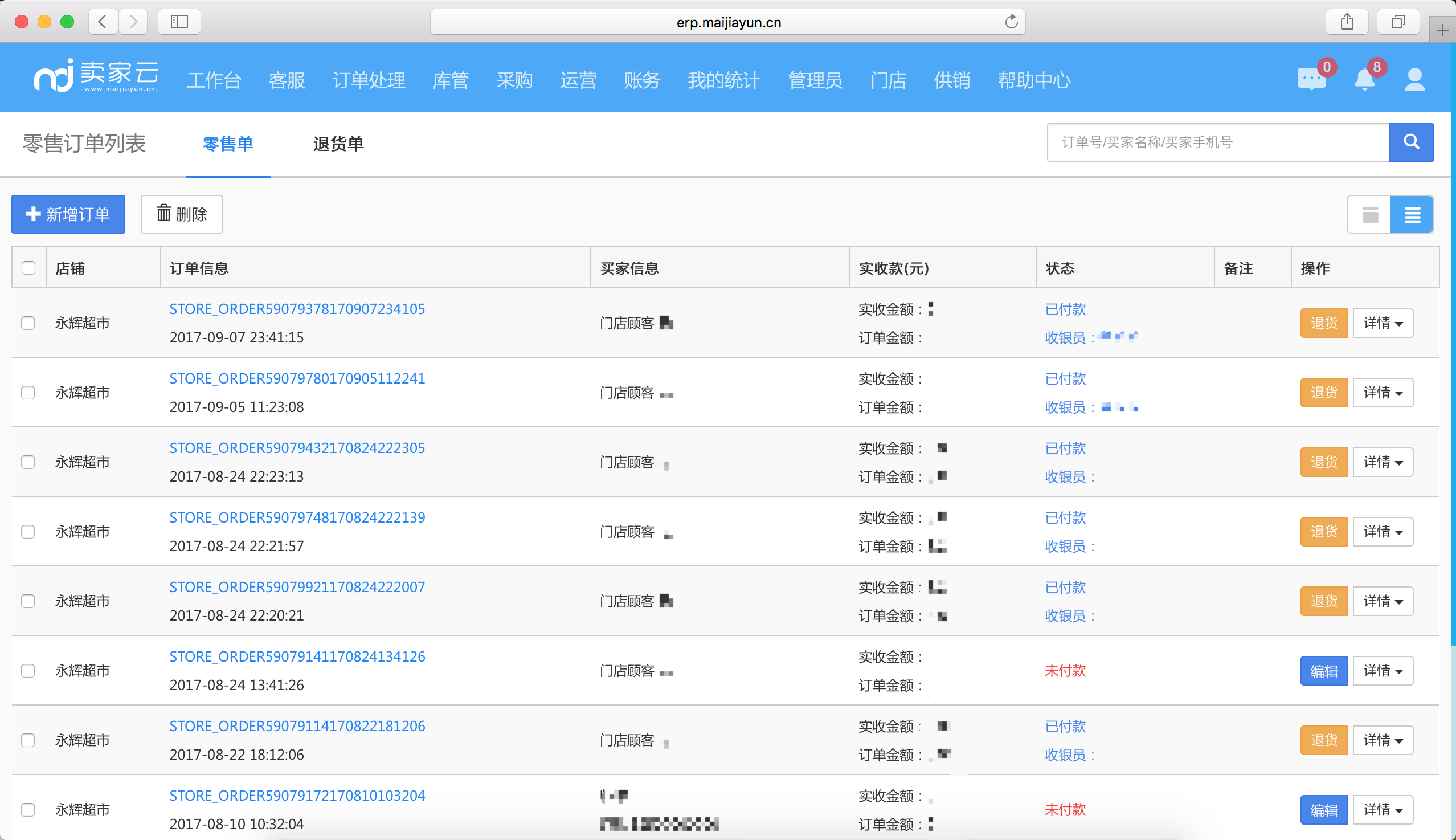Reload the page with the refresh icon
This screenshot has width=1456, height=840.
pos(1011,22)
